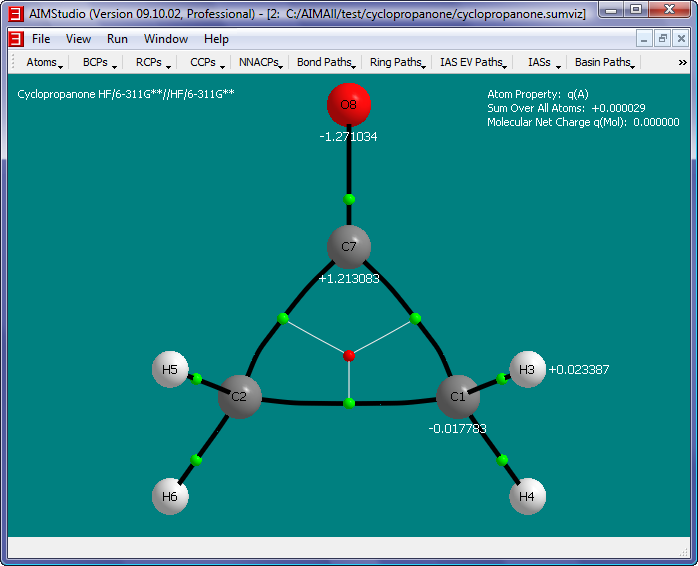Click the AIMStudio document icon in menu bar
Screen dimensions: 698x566
15,39
